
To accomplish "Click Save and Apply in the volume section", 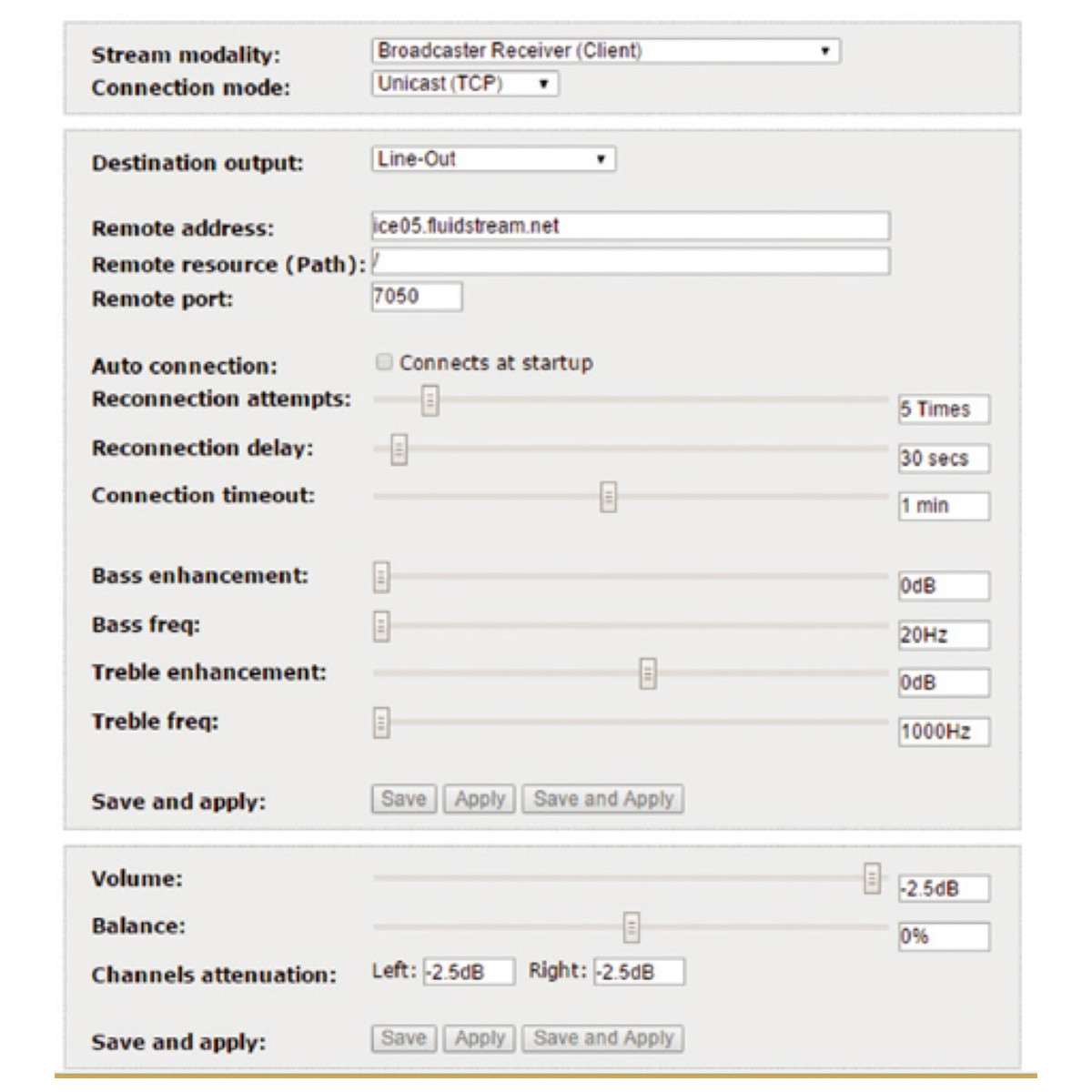I will click(x=604, y=1037).
